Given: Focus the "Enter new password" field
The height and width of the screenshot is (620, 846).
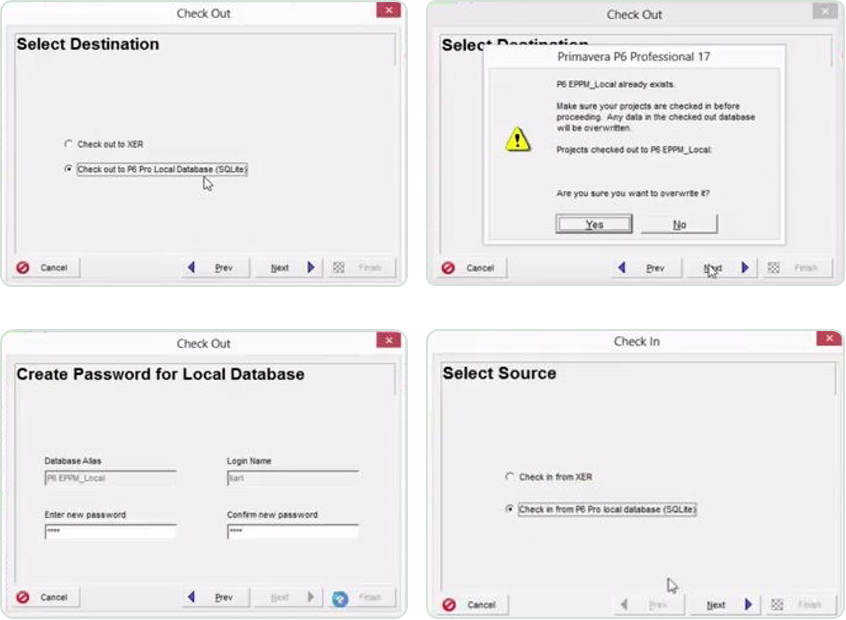Looking at the screenshot, I should pyautogui.click(x=111, y=532).
